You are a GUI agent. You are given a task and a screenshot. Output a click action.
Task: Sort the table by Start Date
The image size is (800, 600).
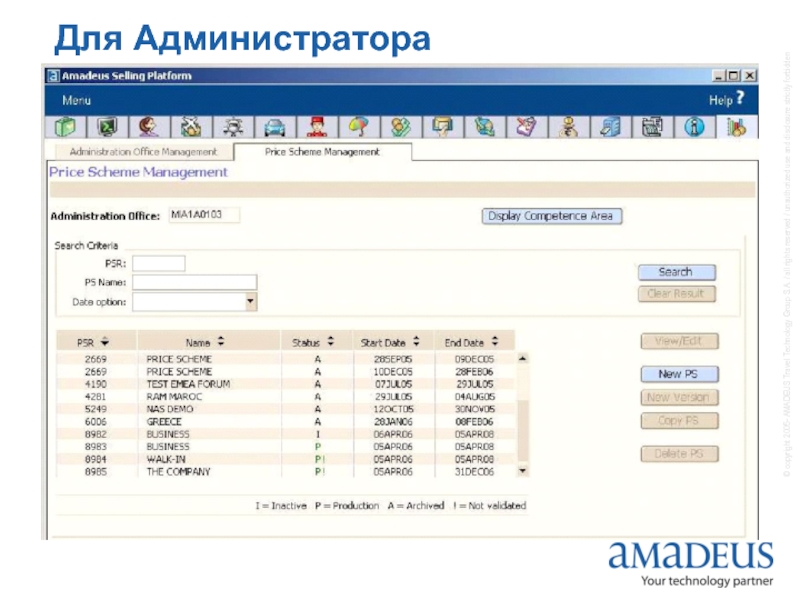tap(392, 342)
